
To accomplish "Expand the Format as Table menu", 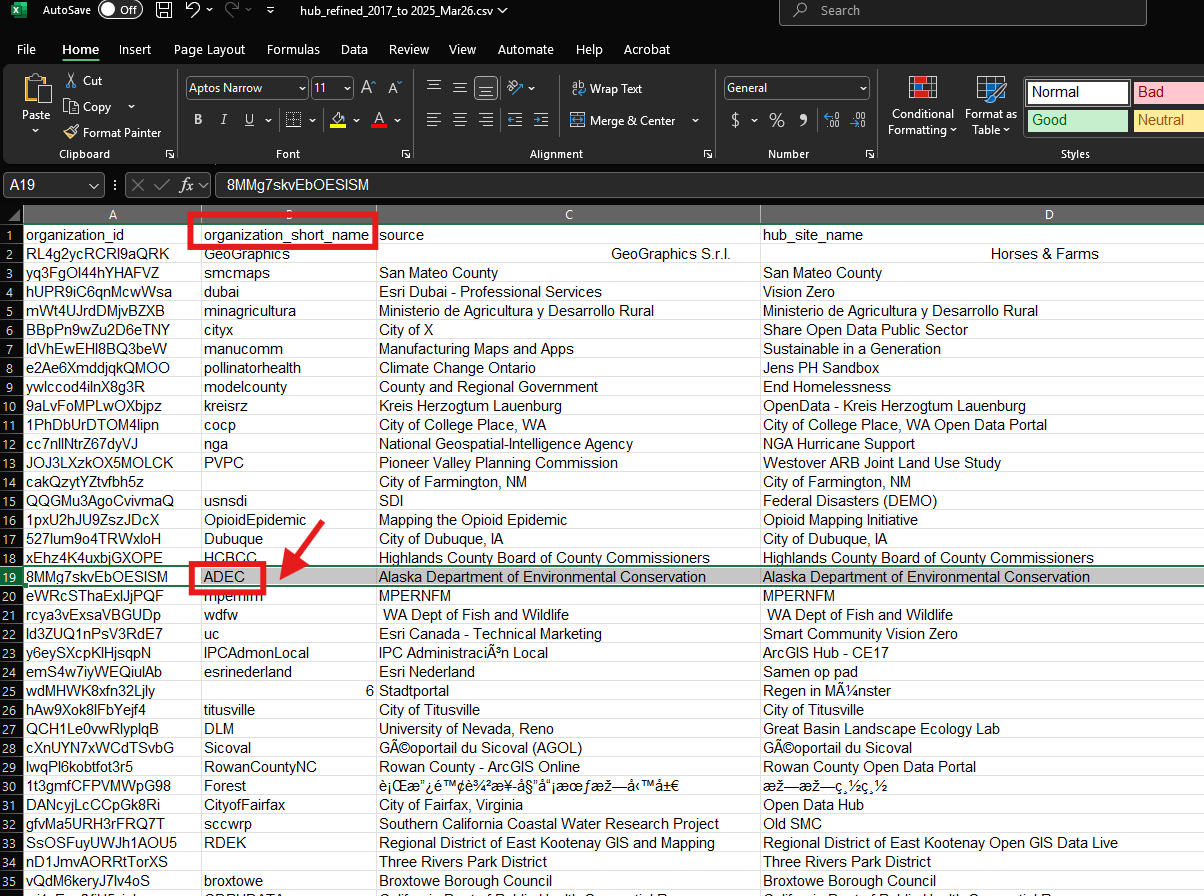I will (990, 105).
